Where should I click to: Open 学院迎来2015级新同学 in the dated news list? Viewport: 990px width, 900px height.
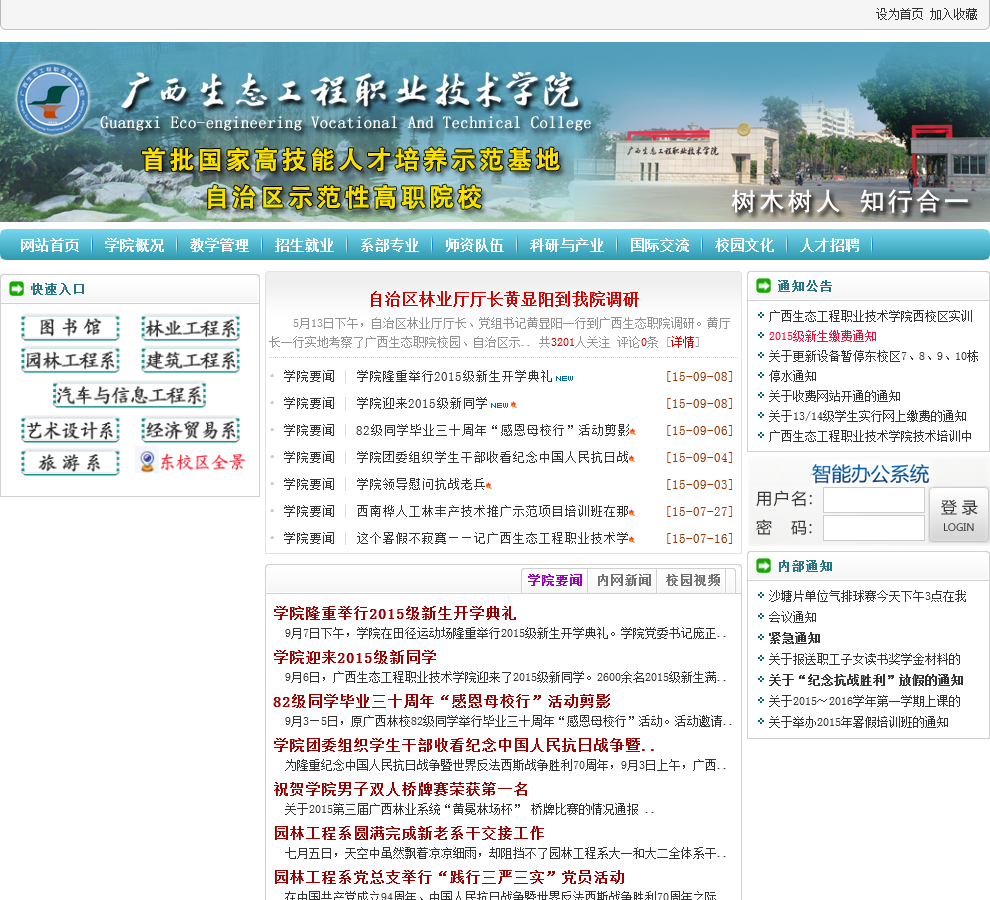422,404
